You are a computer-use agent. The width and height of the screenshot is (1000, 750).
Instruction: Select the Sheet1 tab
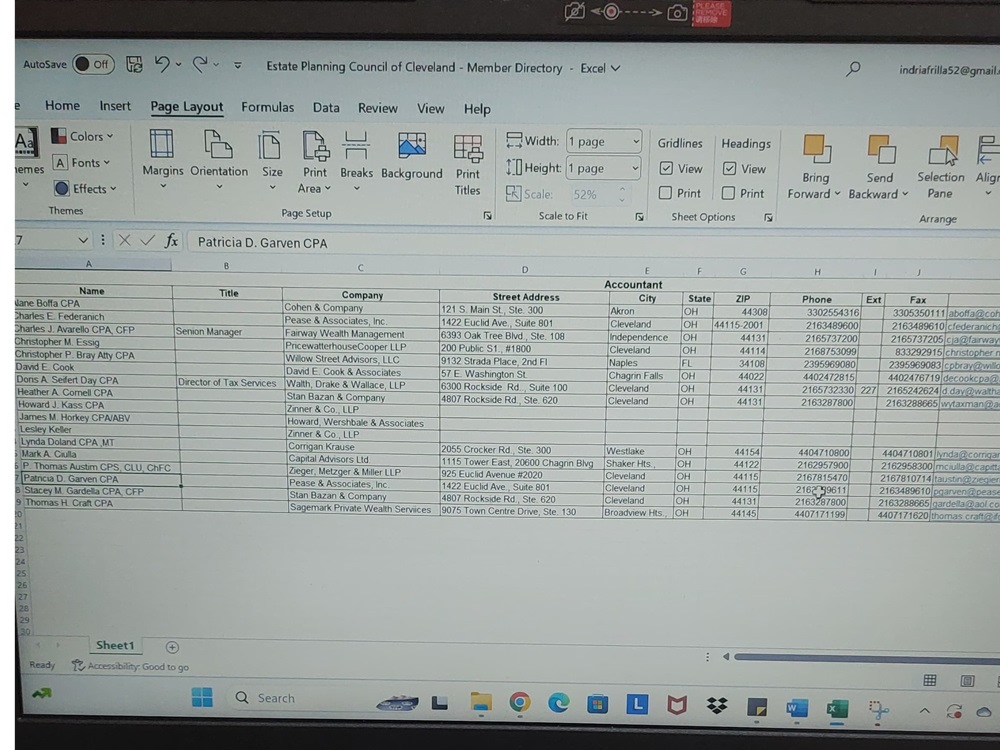(x=115, y=645)
